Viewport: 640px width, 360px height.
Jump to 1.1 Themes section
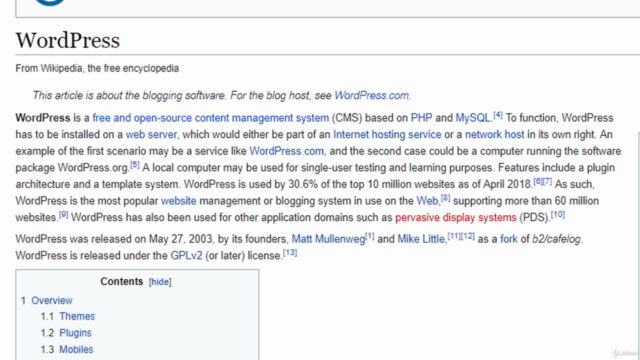tap(77, 316)
